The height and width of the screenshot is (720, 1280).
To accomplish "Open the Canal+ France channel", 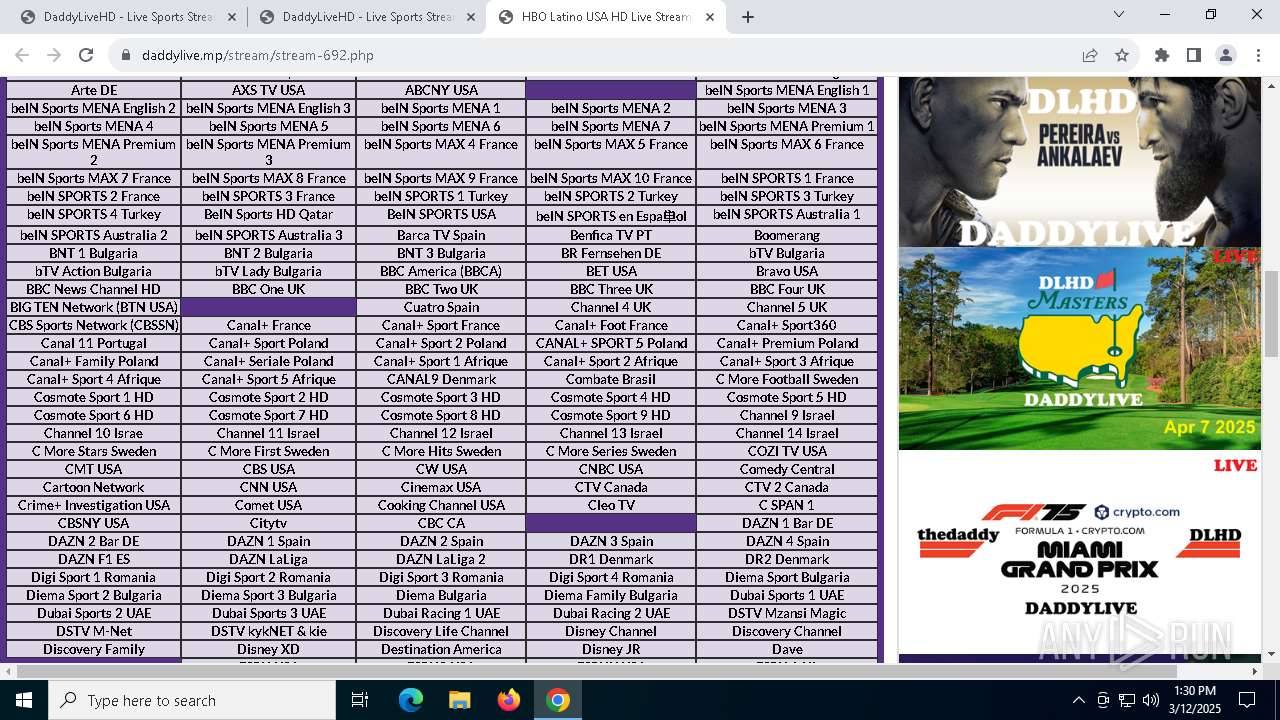I will 269,325.
